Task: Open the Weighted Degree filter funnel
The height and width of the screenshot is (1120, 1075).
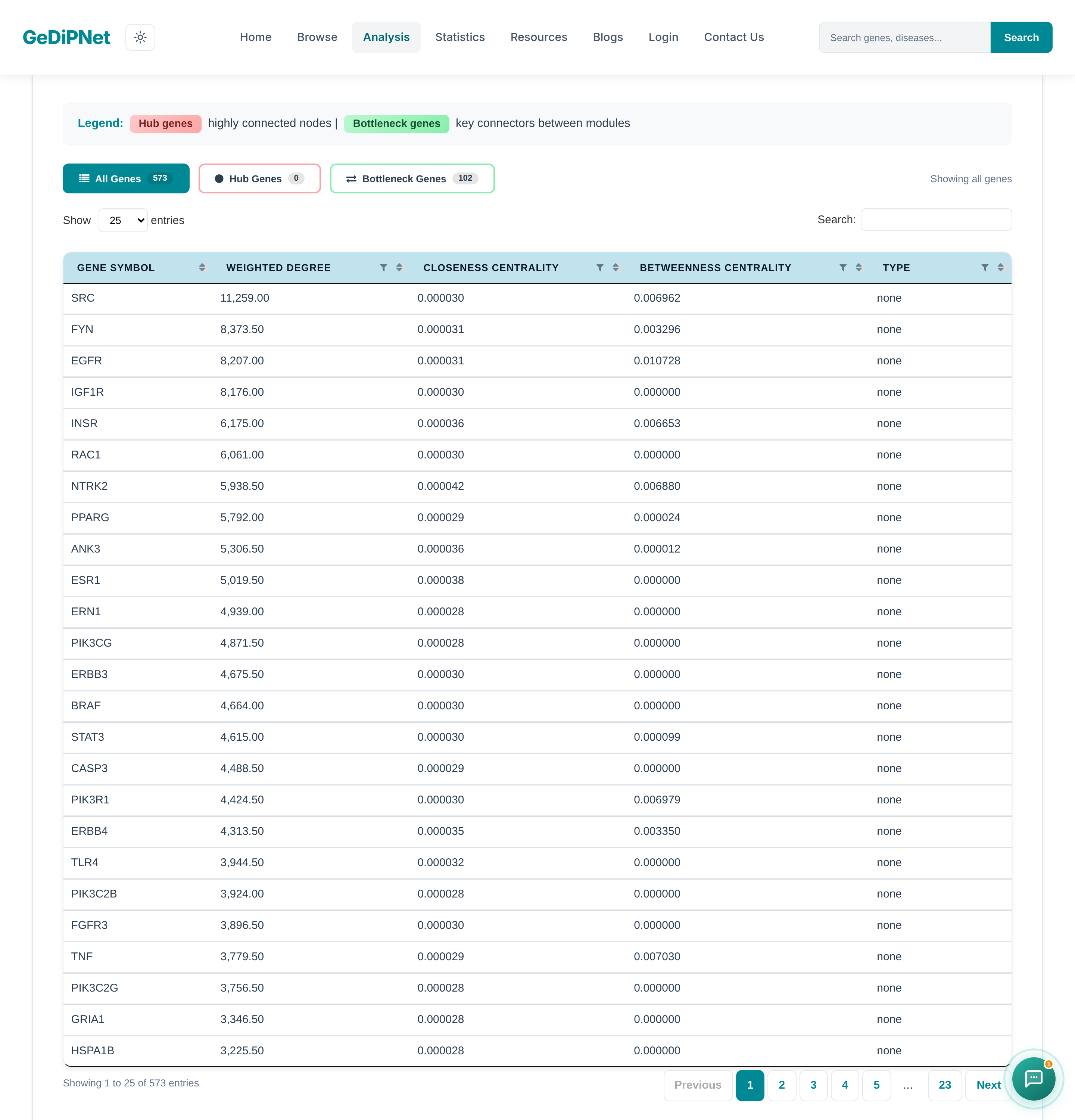Action: coord(383,267)
